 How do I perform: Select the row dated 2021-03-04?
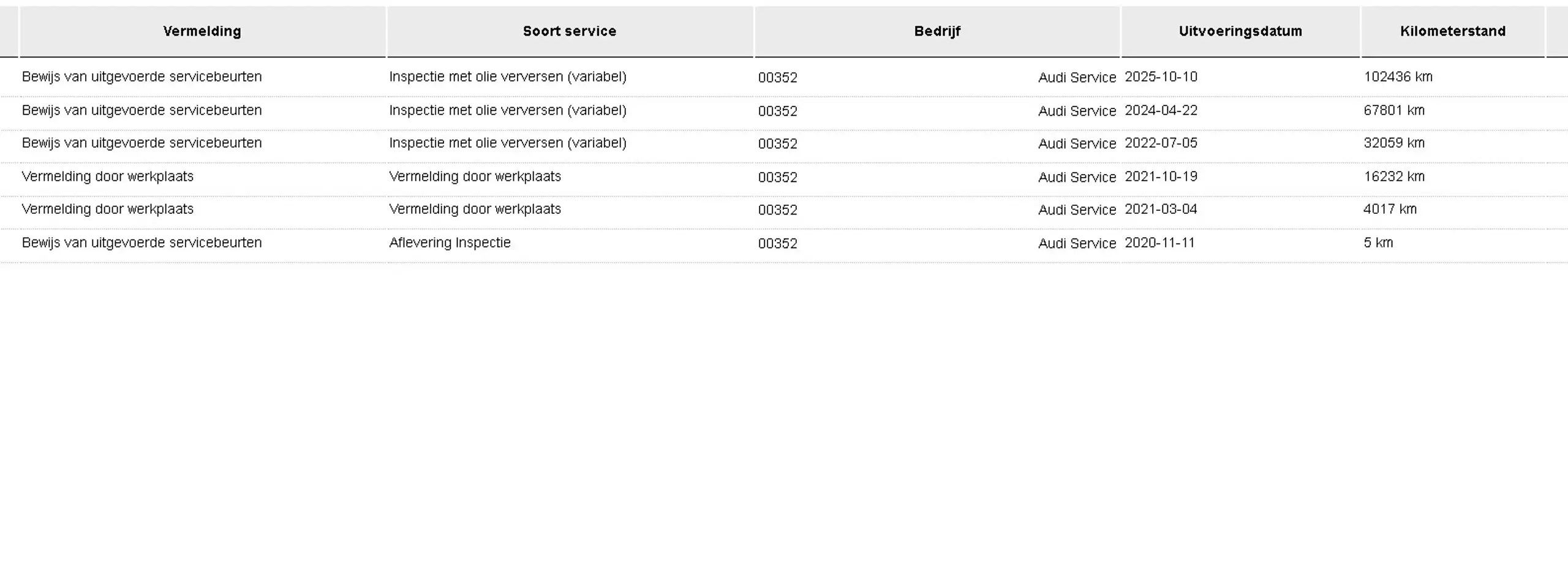click(x=784, y=210)
